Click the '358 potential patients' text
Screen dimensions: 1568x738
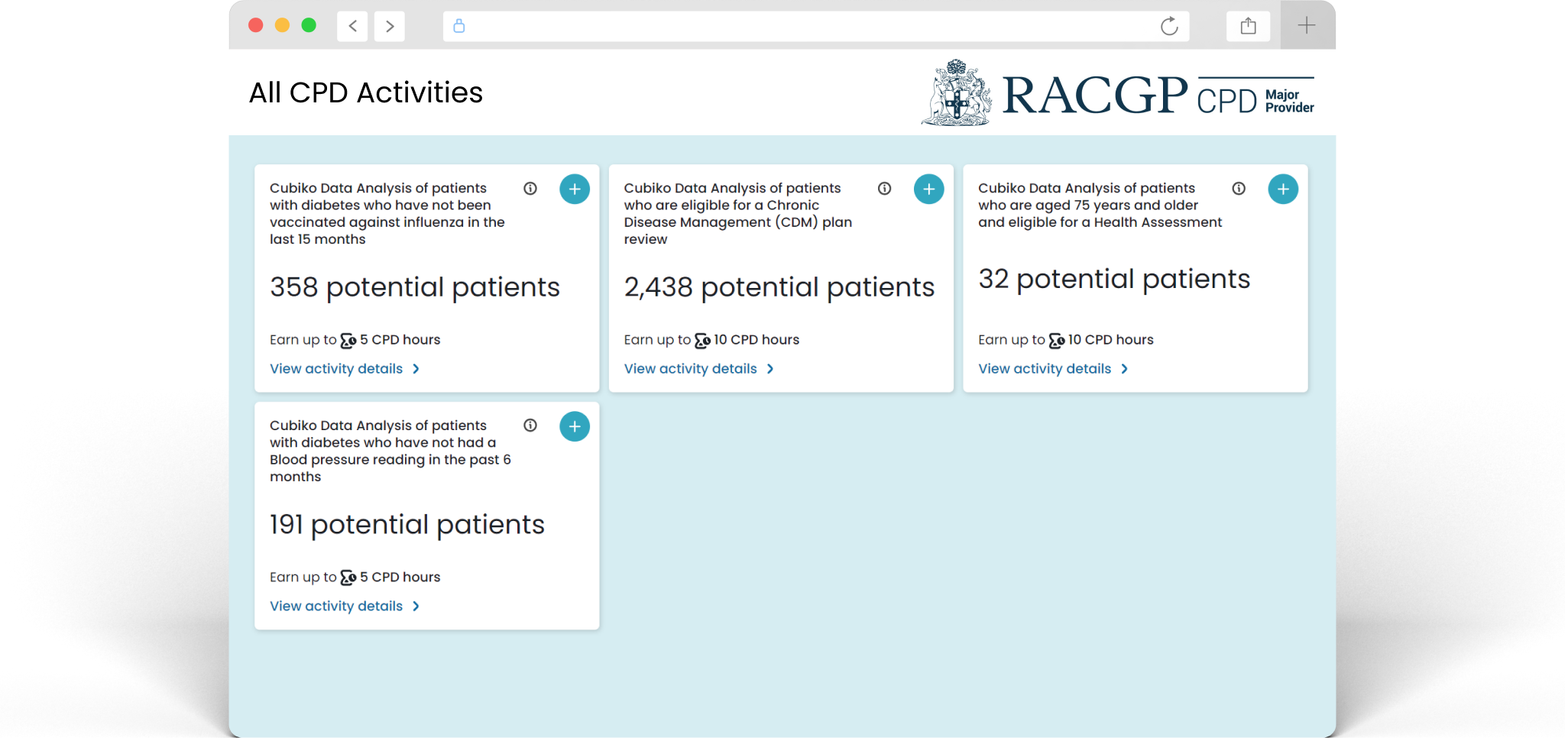click(415, 288)
